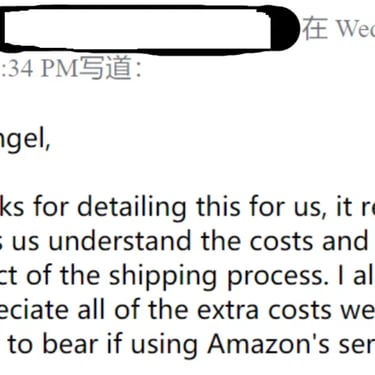Click the word 'using' before Amazon's
The image size is (375, 375).
(x=164, y=345)
